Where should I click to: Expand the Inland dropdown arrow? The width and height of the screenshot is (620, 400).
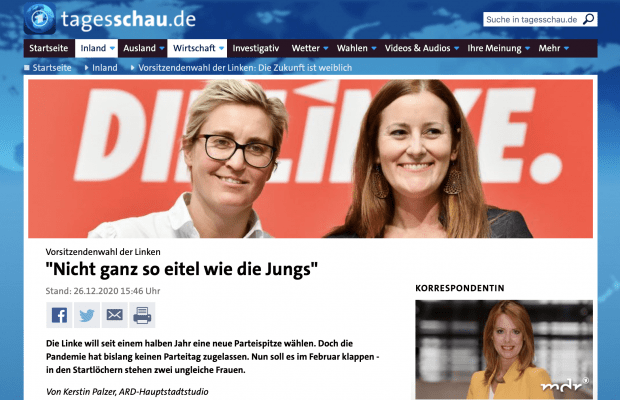point(112,48)
